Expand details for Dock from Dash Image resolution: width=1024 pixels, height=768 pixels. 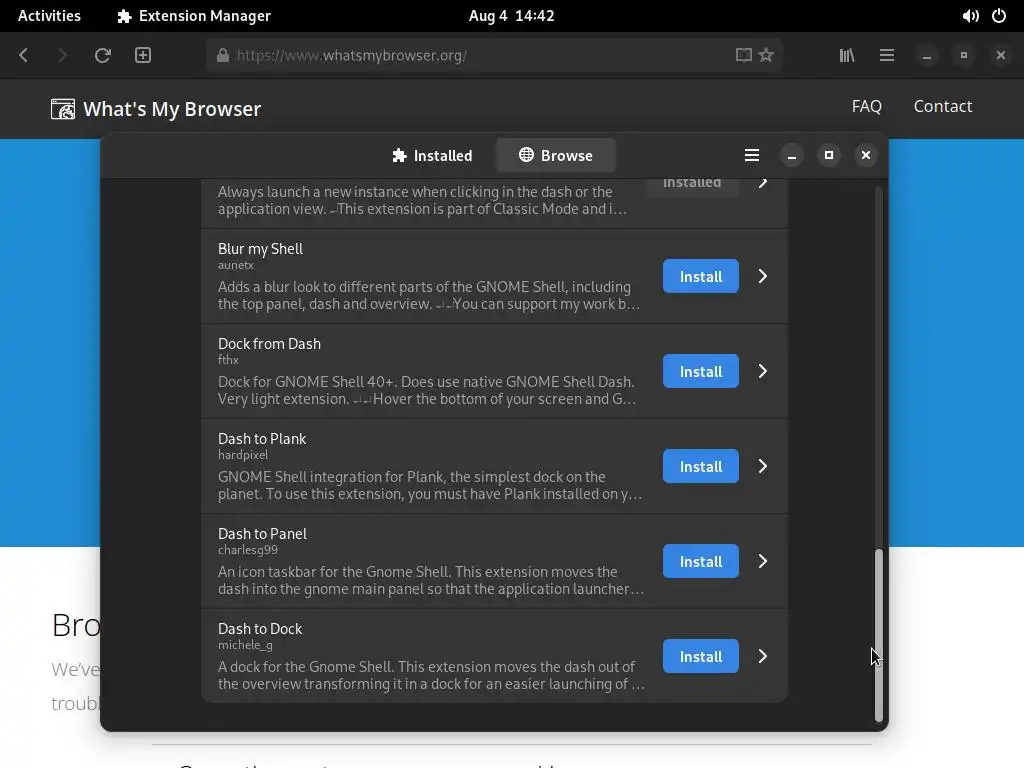coord(763,371)
